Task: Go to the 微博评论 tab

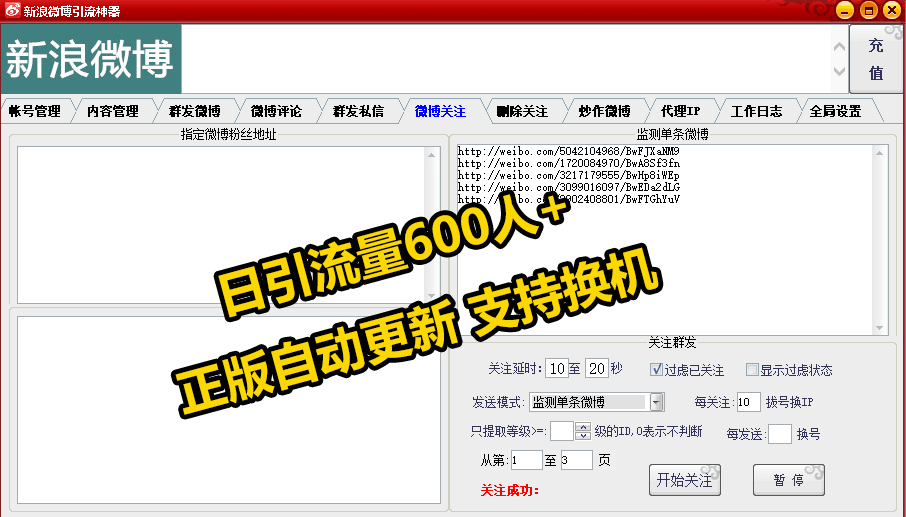Action: [x=276, y=111]
